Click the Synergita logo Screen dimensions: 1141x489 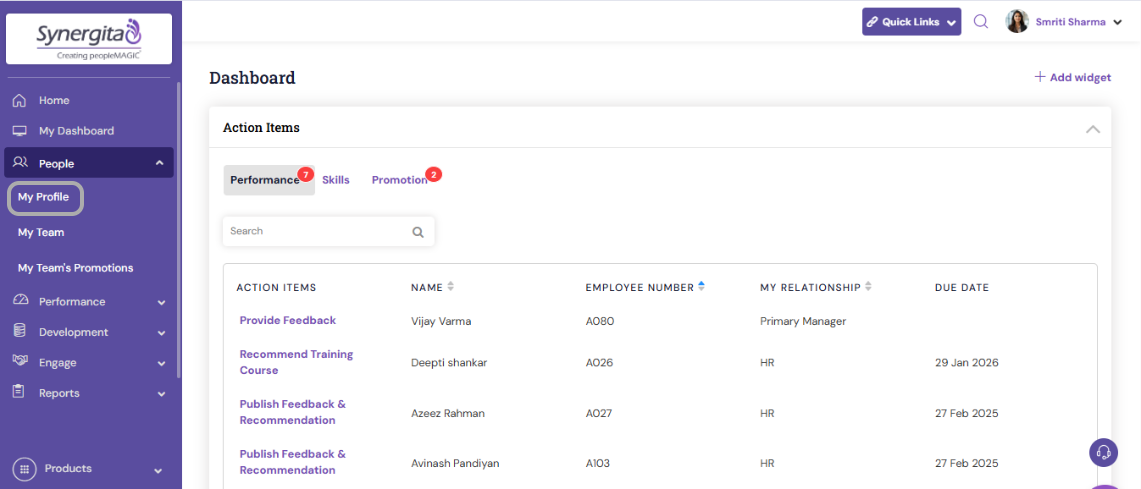coord(89,39)
